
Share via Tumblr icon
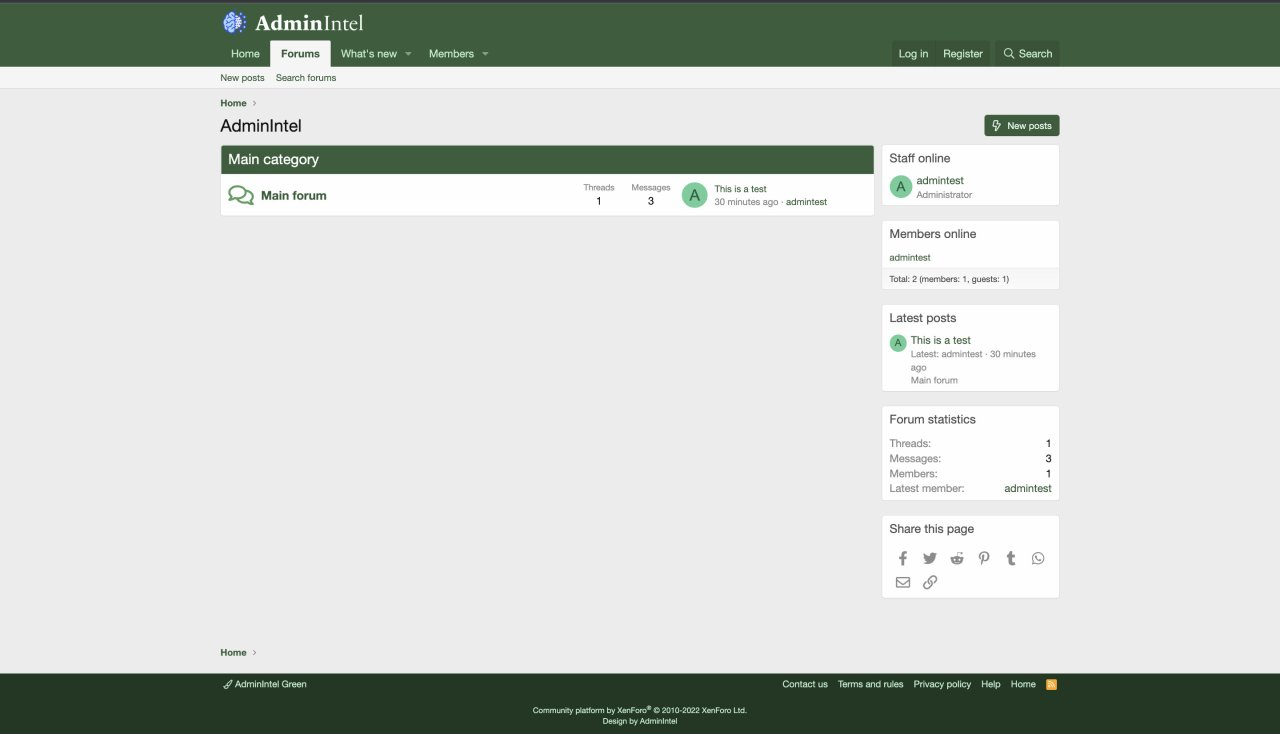click(x=1011, y=558)
